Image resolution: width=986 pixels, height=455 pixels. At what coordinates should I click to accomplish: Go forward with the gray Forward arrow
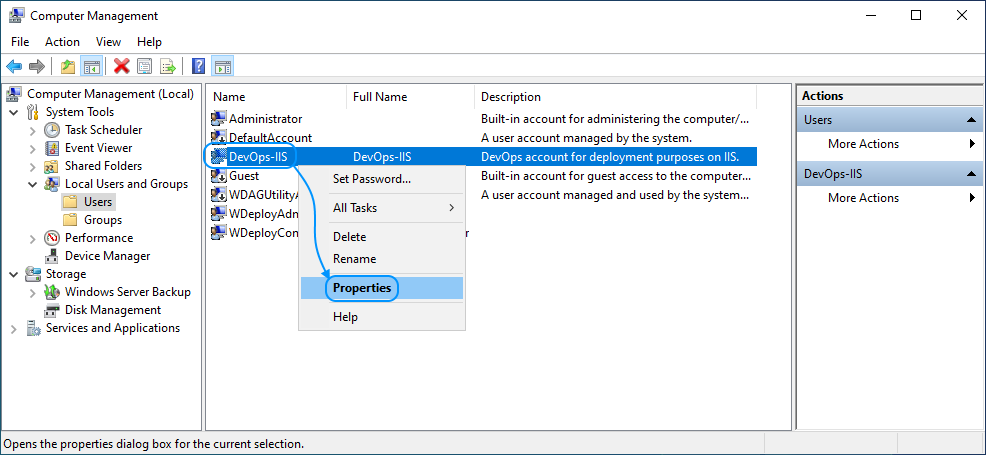36,65
